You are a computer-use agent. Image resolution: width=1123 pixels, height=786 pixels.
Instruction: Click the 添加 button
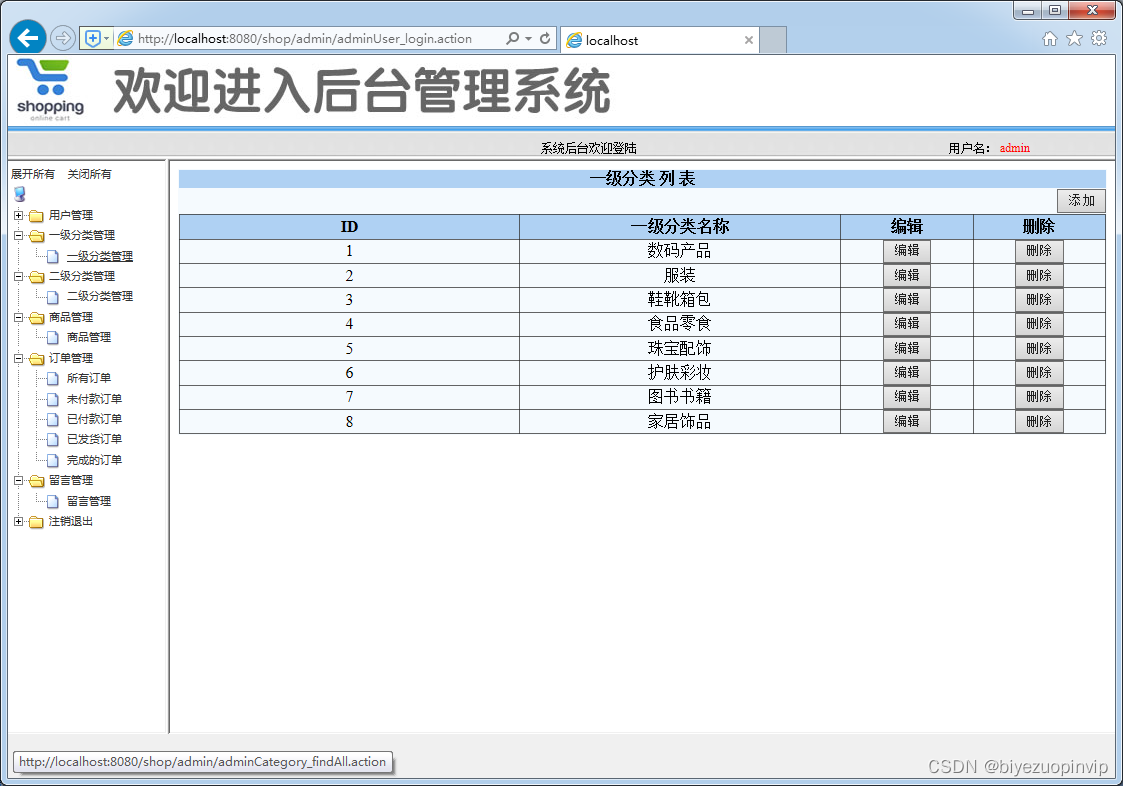(x=1081, y=201)
